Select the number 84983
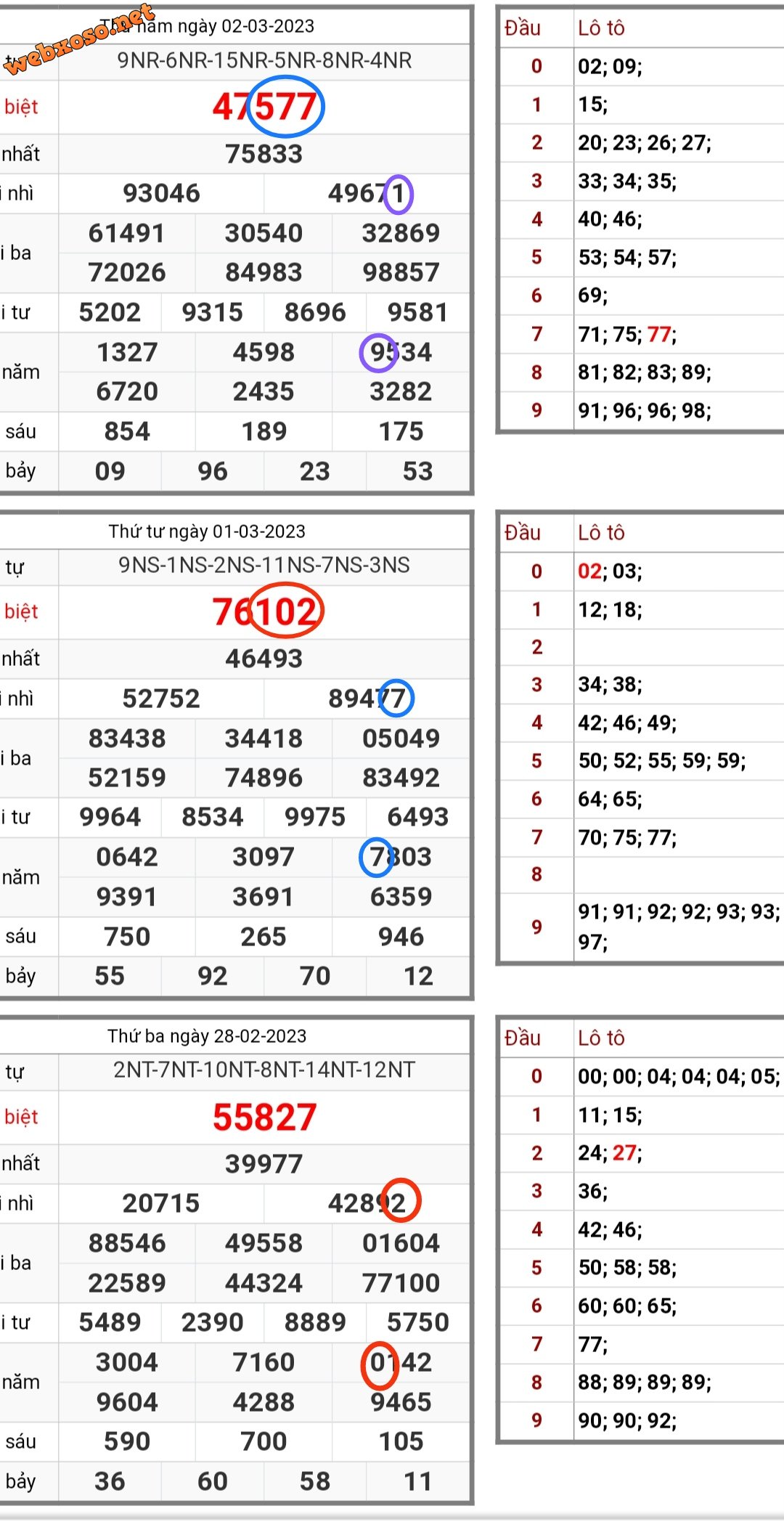Image resolution: width=784 pixels, height=1522 pixels. 264,272
